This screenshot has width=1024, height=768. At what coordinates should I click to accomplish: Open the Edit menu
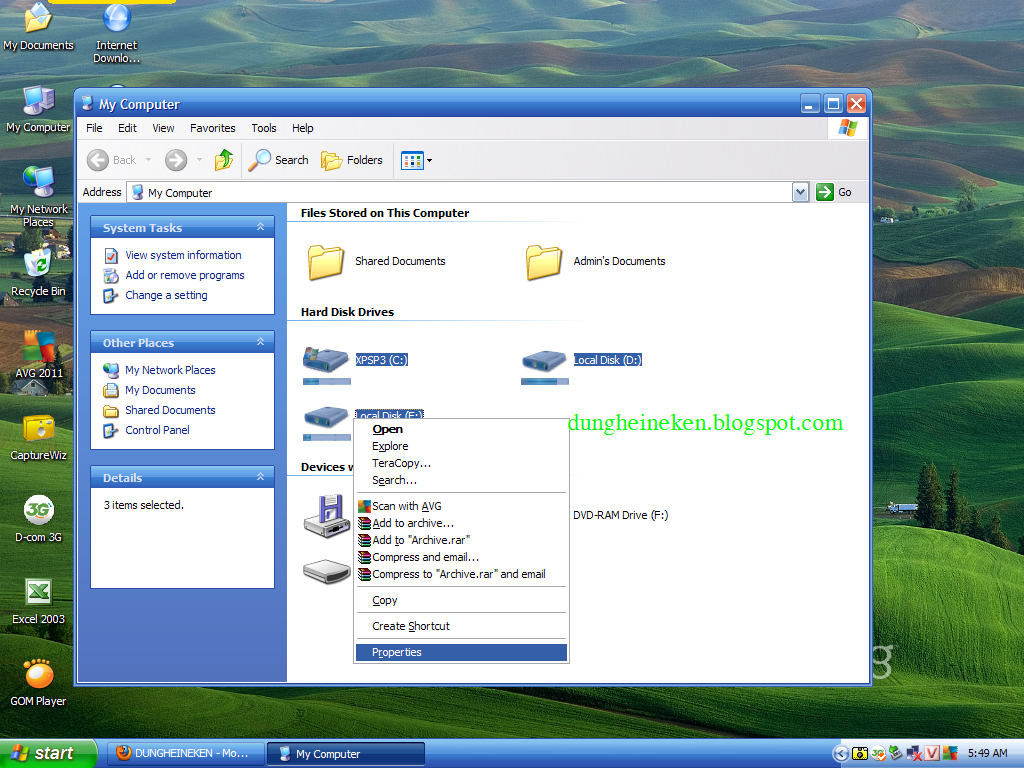point(127,128)
